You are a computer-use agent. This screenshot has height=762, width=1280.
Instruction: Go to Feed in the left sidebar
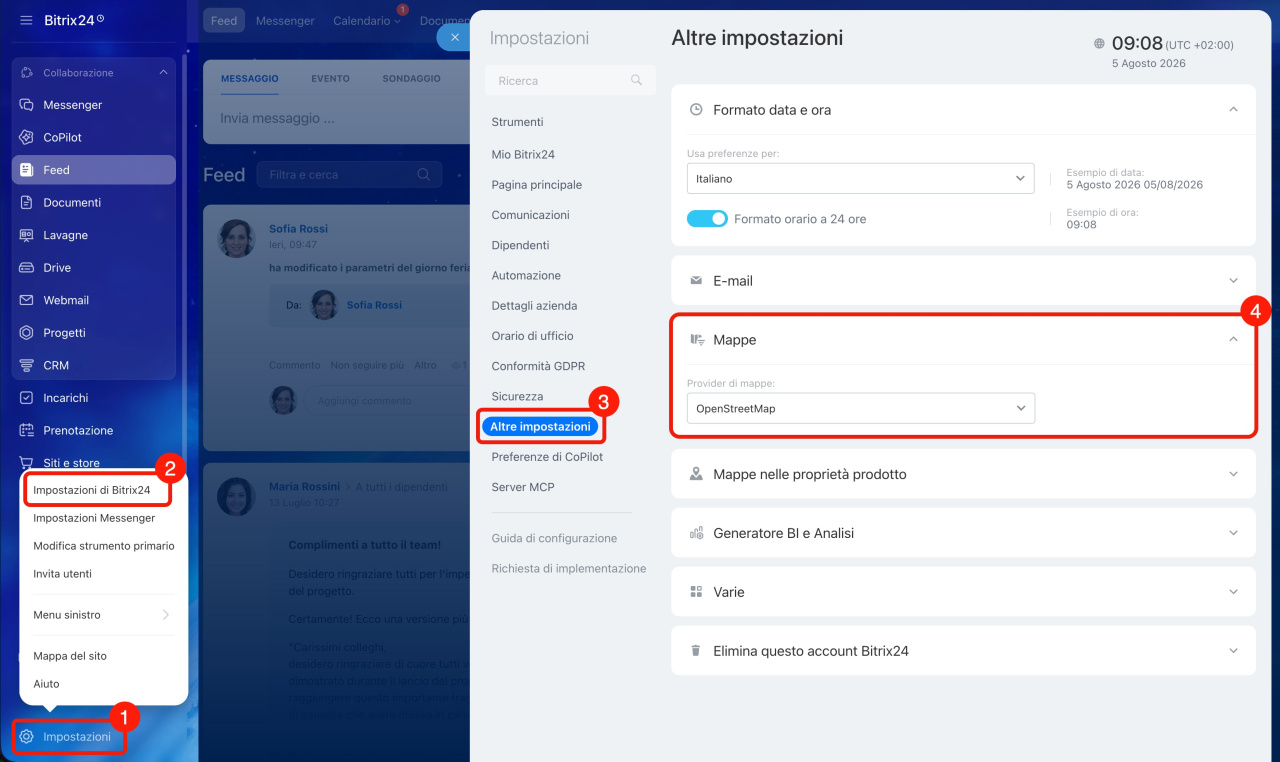coord(94,170)
